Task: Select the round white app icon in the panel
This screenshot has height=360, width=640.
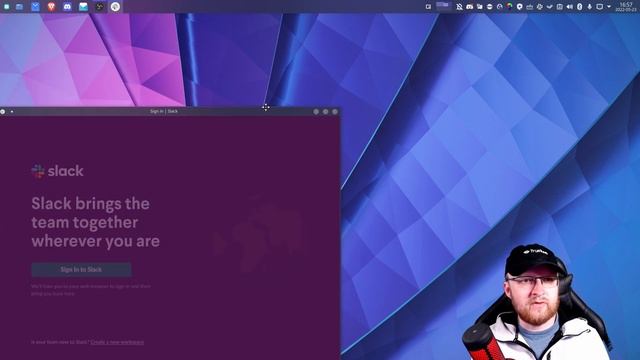Action: 116,7
